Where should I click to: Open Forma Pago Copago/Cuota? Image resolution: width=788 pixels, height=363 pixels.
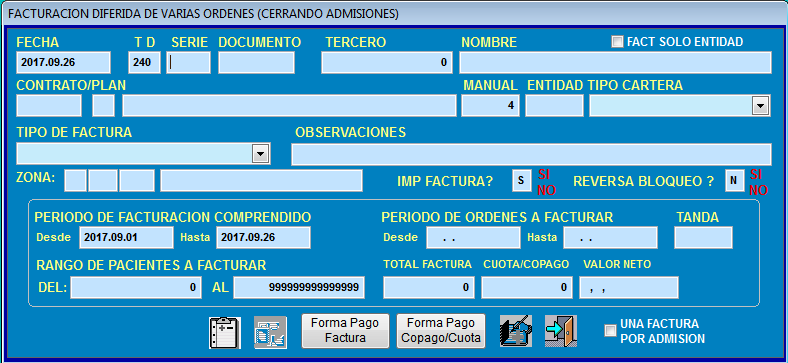coord(441,330)
